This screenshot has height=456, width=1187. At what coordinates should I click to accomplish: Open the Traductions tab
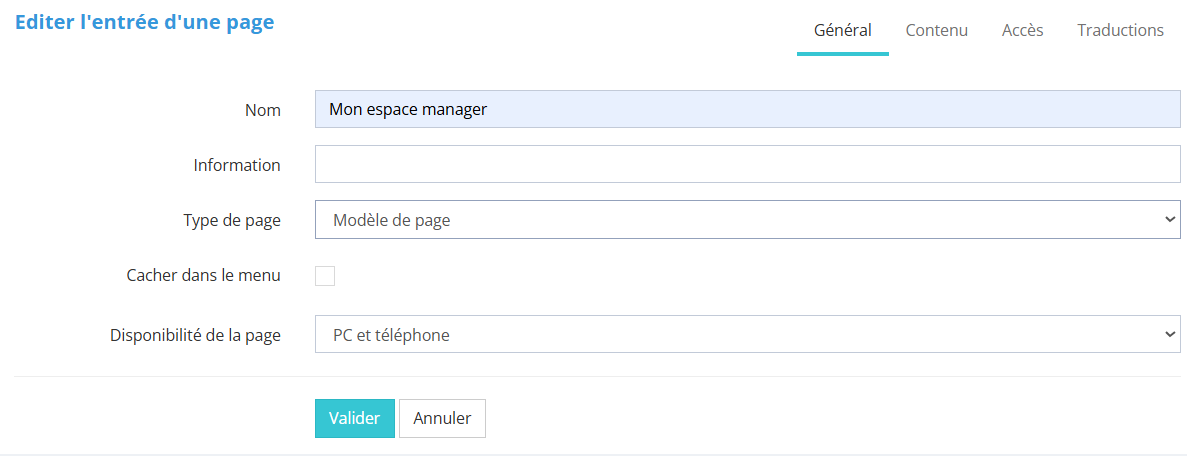[x=1120, y=30]
